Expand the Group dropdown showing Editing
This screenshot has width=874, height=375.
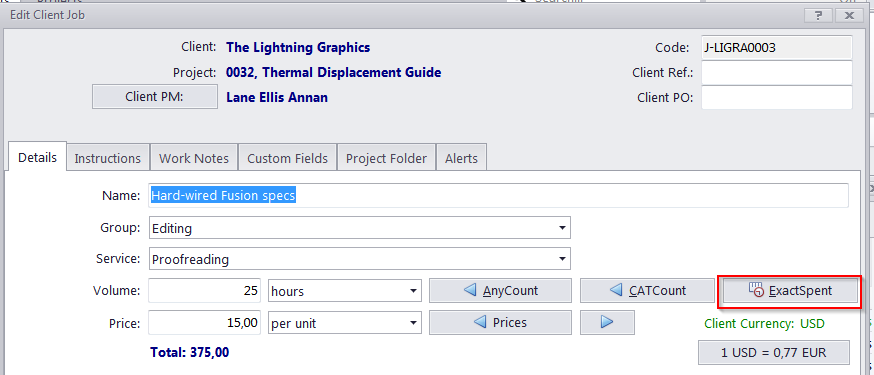coord(360,228)
